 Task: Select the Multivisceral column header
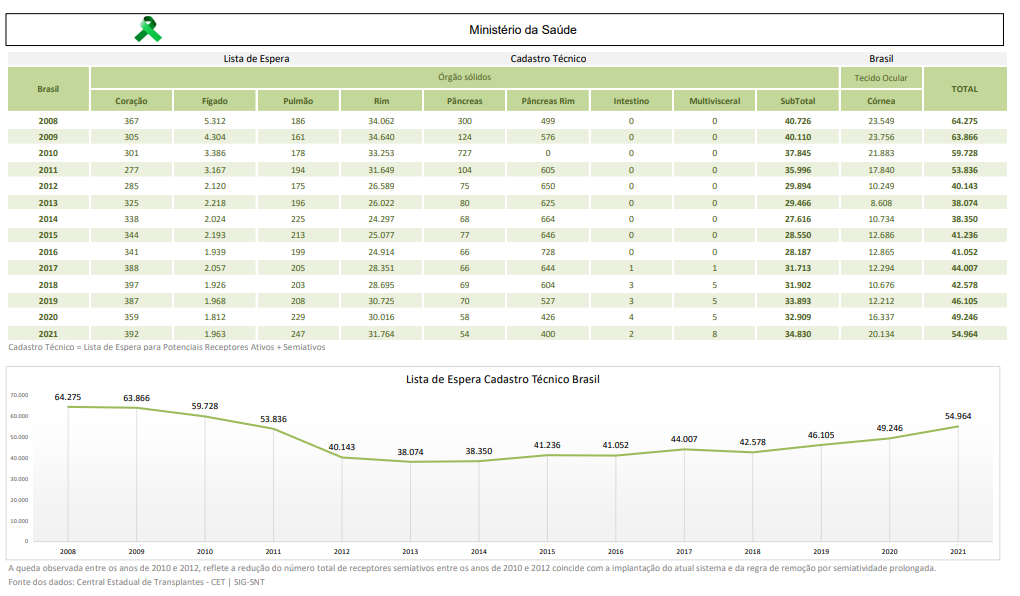(714, 101)
